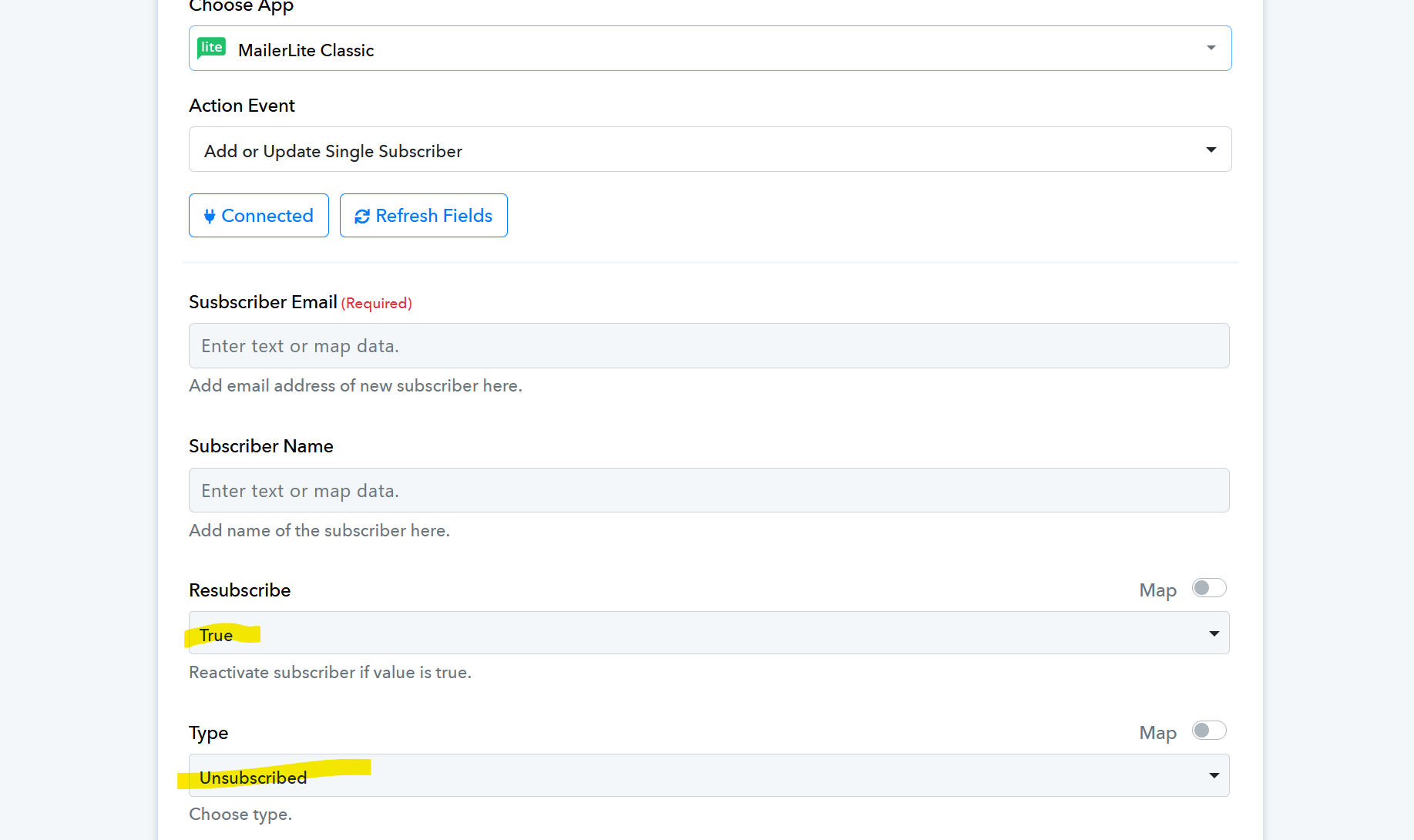
Task: Click the MailerLite Classic app logo icon
Action: [211, 48]
